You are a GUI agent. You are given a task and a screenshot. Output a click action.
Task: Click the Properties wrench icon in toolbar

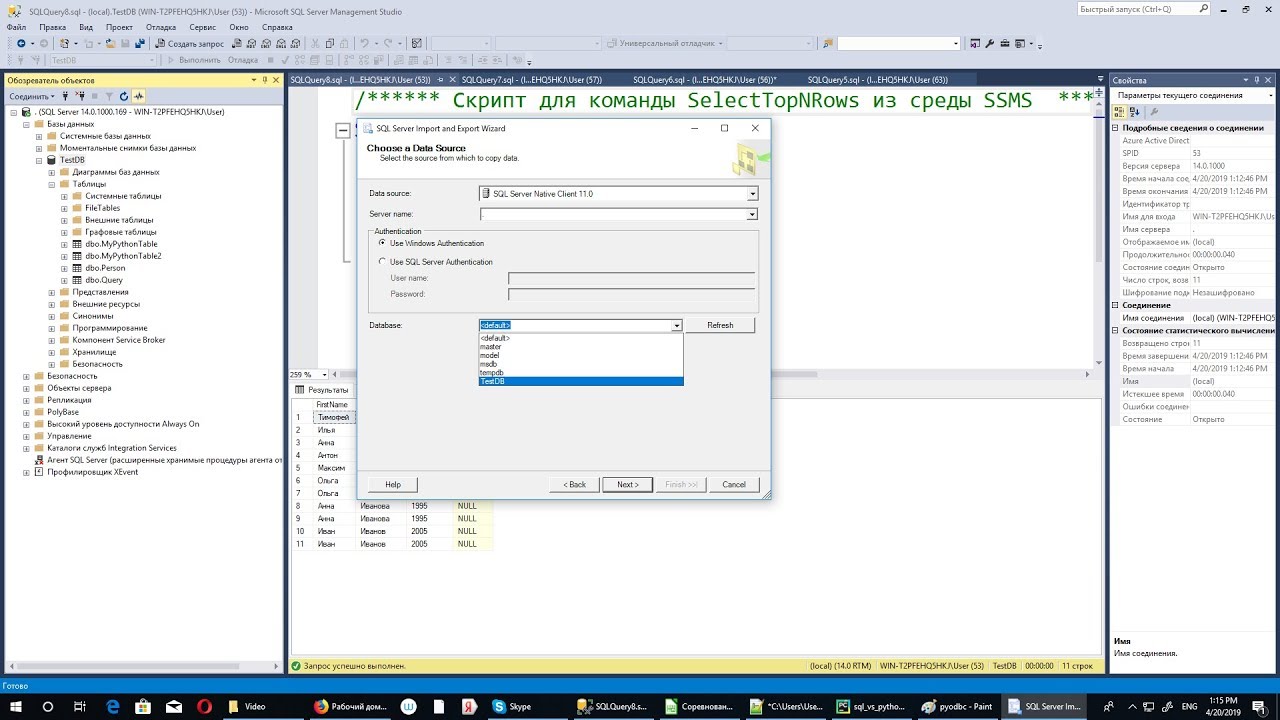[x=990, y=44]
